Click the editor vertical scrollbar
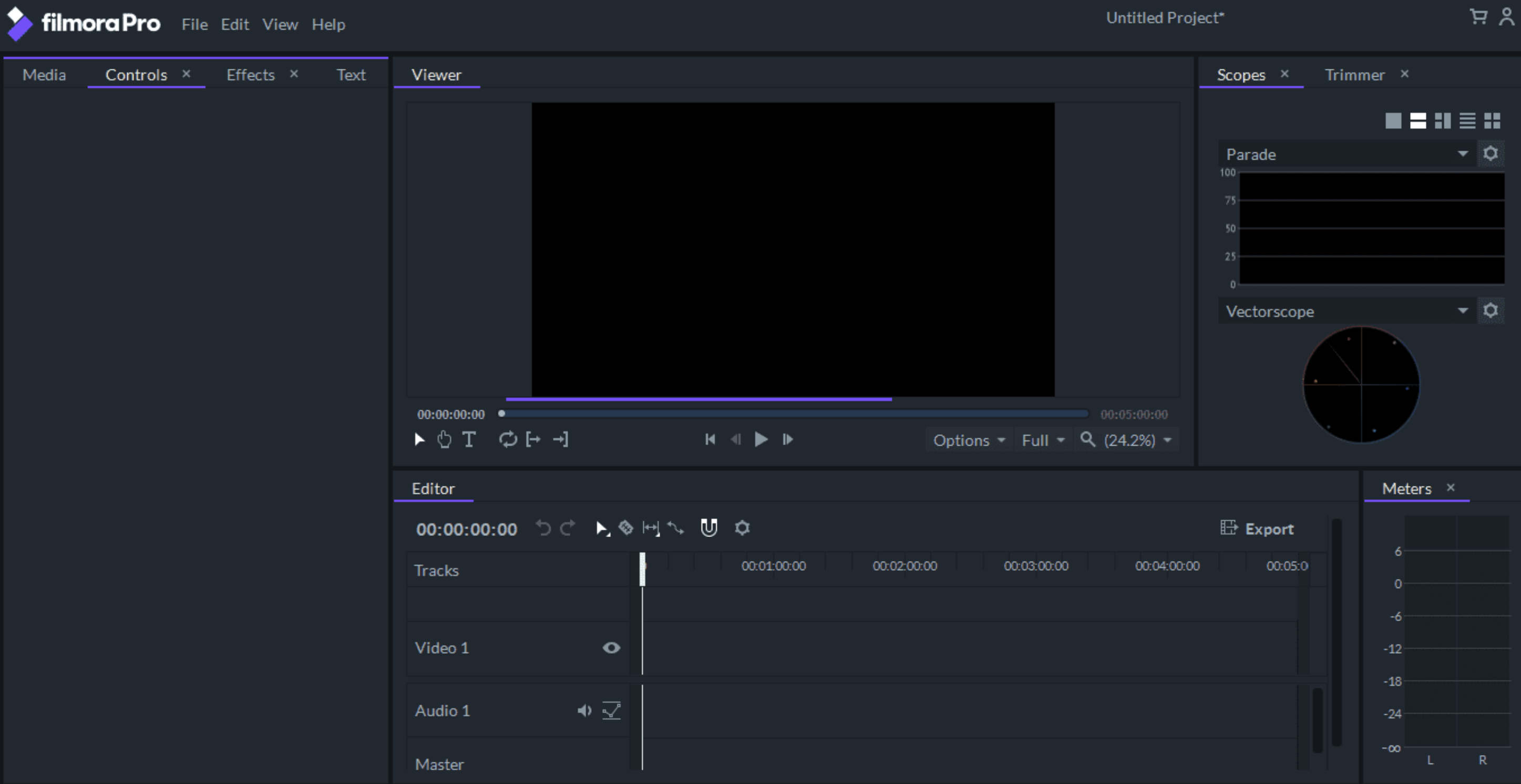The height and width of the screenshot is (784, 1521). coord(1337,632)
